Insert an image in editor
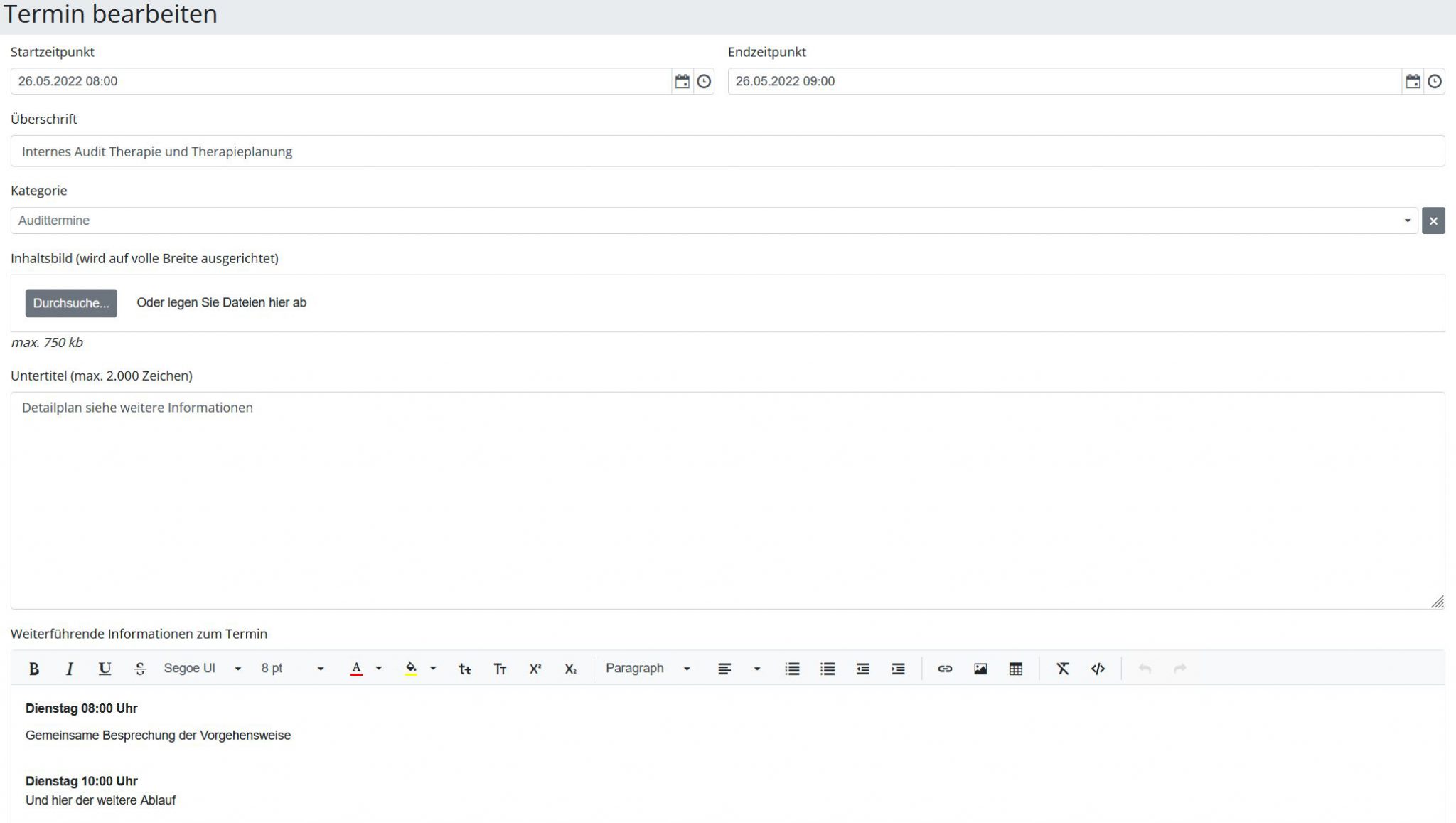1456x823 pixels. [980, 669]
